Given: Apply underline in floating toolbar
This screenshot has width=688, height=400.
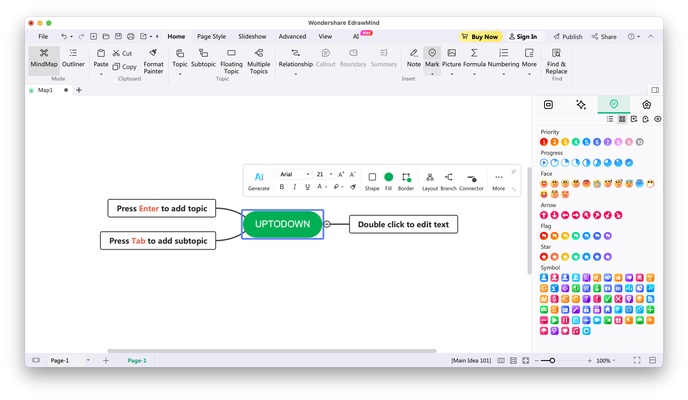Looking at the screenshot, I should coord(307,187).
